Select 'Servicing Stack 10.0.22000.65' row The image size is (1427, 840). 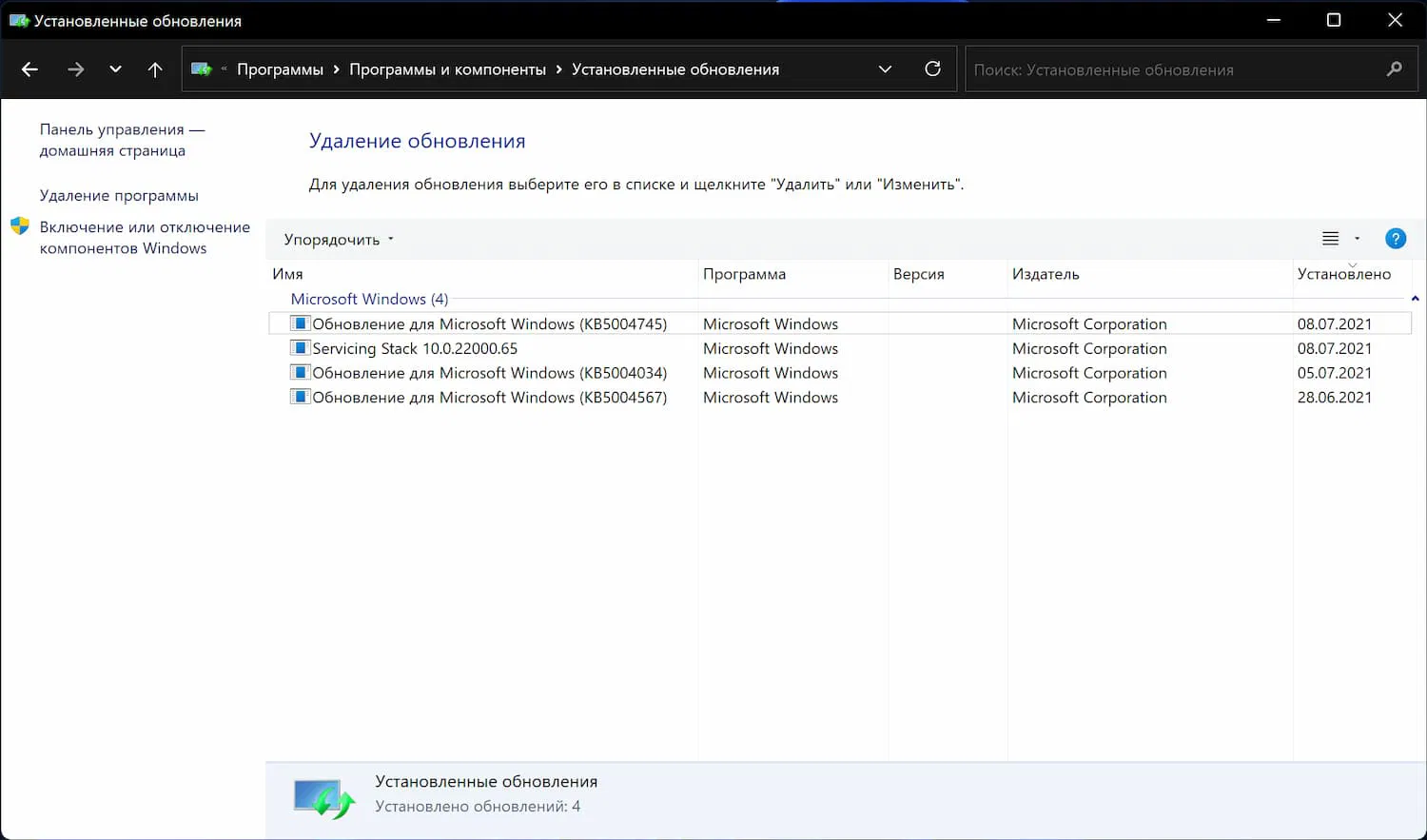[839, 348]
